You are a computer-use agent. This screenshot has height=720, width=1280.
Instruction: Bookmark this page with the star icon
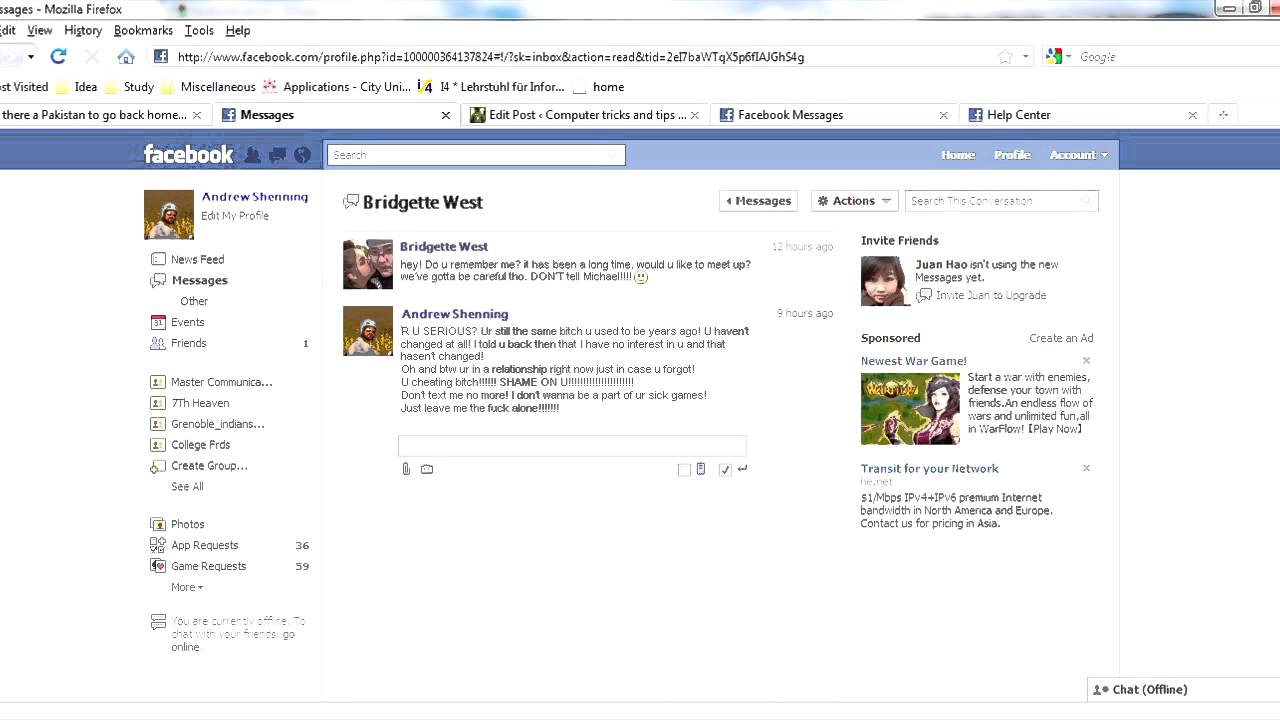(1005, 57)
